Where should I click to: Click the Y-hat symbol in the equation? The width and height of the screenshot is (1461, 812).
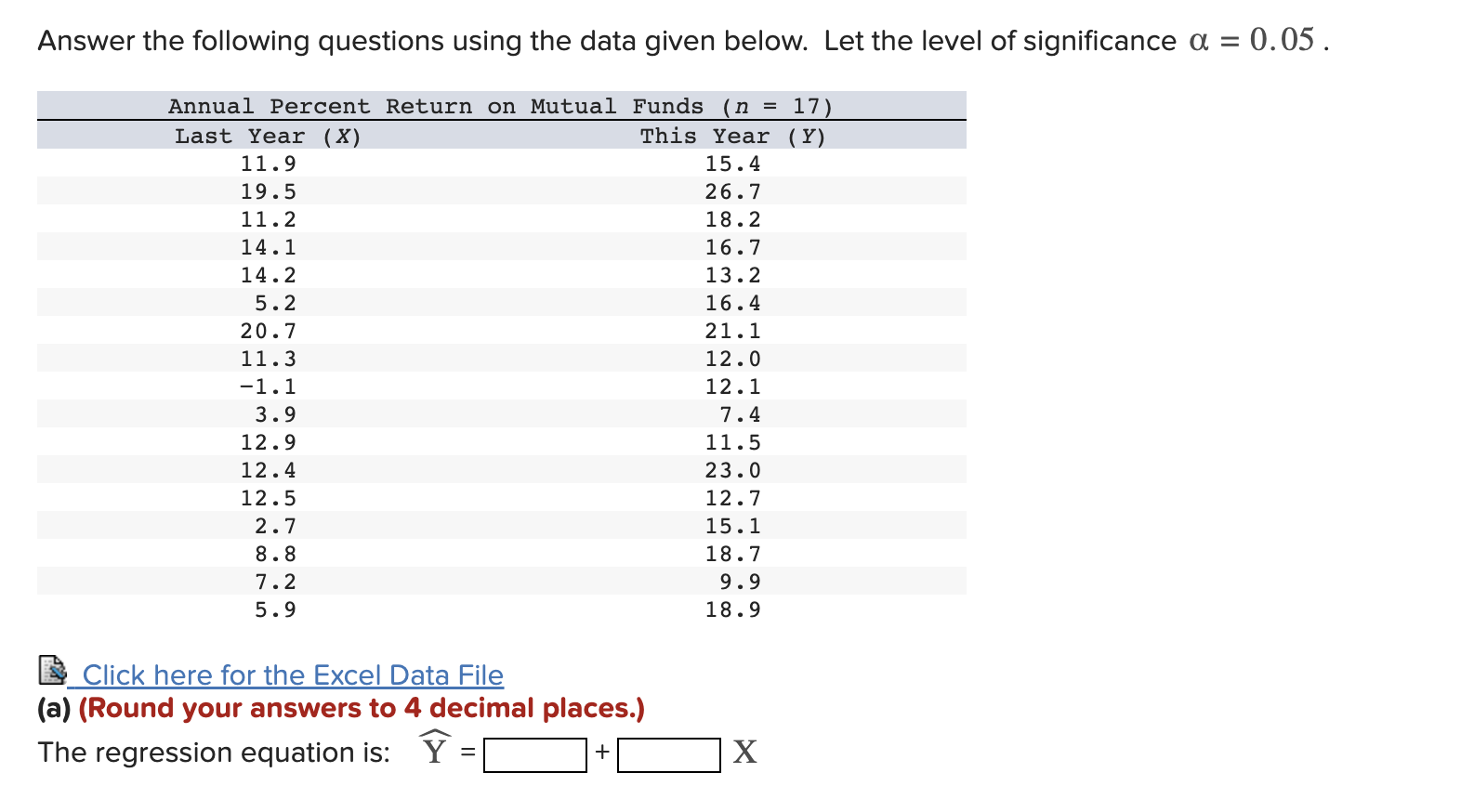435,750
